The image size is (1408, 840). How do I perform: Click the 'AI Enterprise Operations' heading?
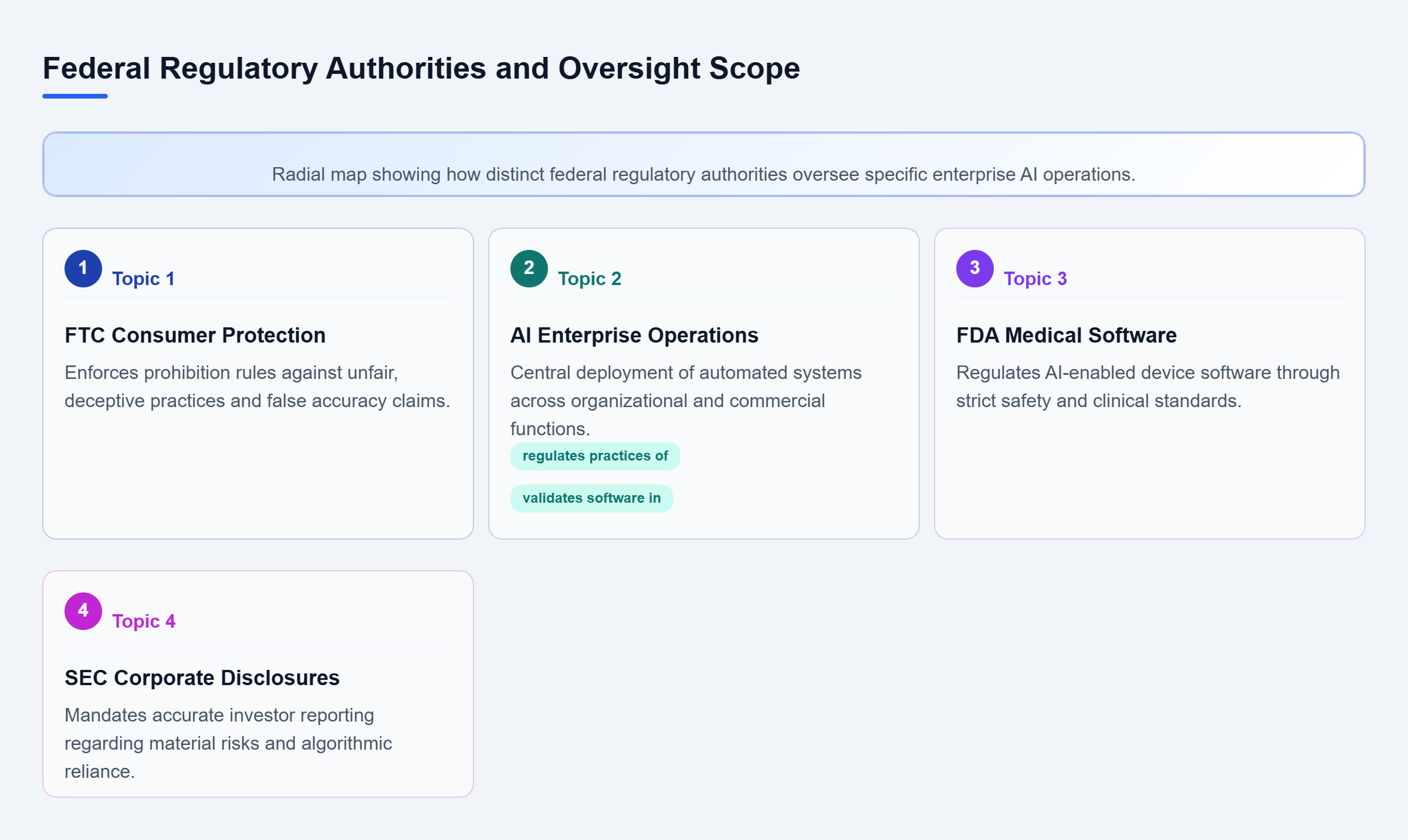634,336
